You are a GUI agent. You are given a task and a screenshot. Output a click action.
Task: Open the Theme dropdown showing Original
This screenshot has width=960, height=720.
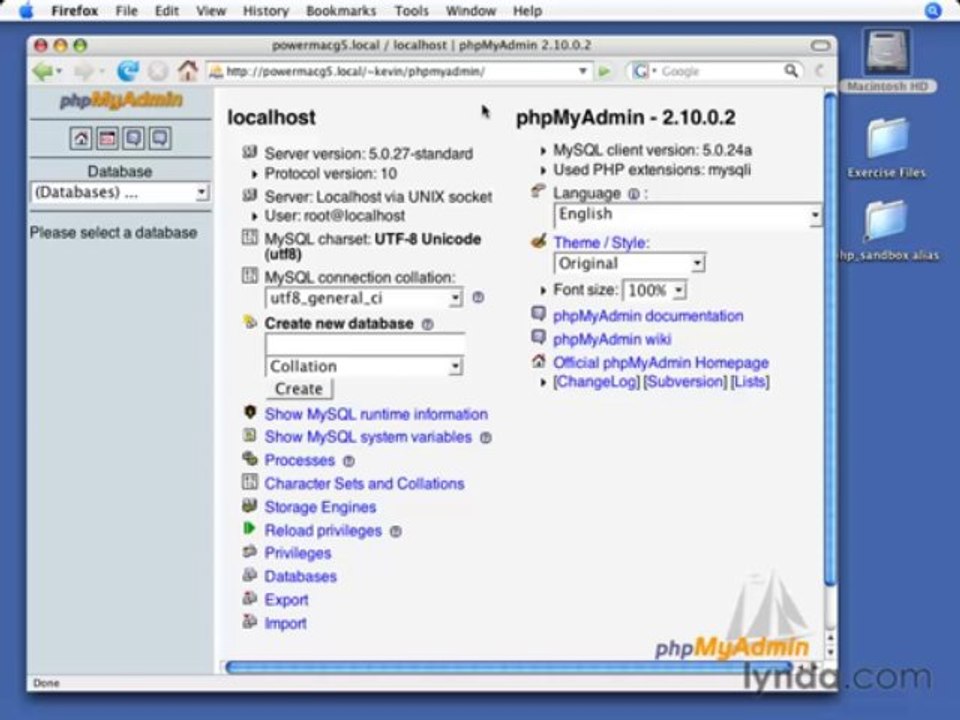pyautogui.click(x=630, y=264)
